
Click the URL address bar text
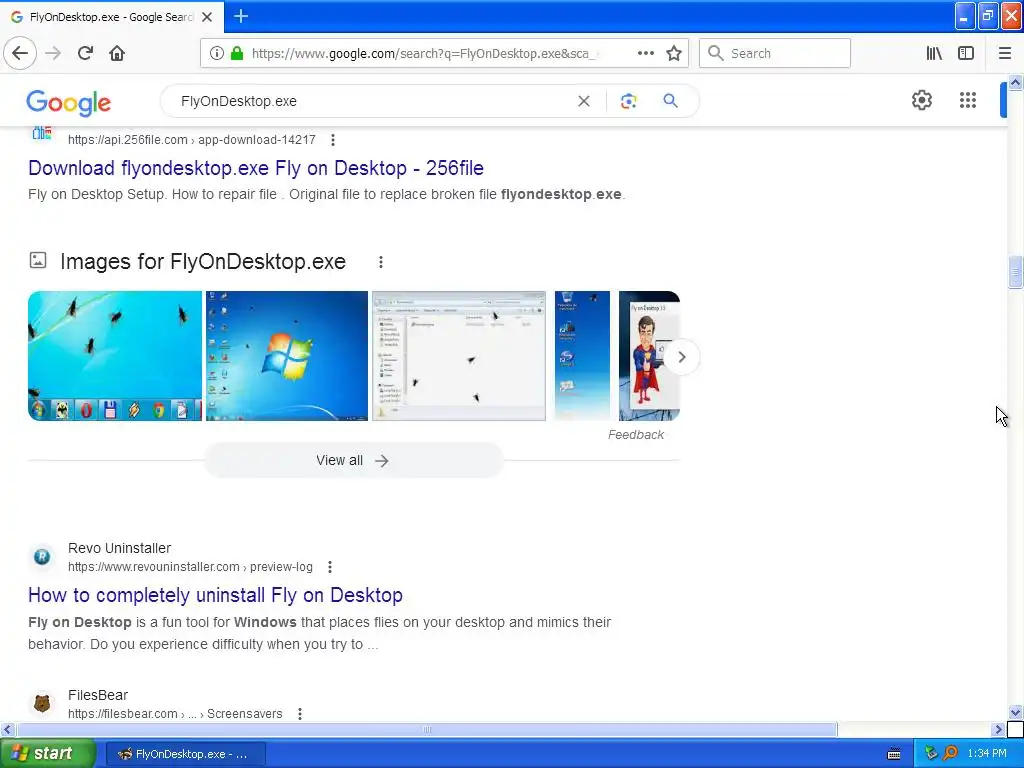point(423,54)
